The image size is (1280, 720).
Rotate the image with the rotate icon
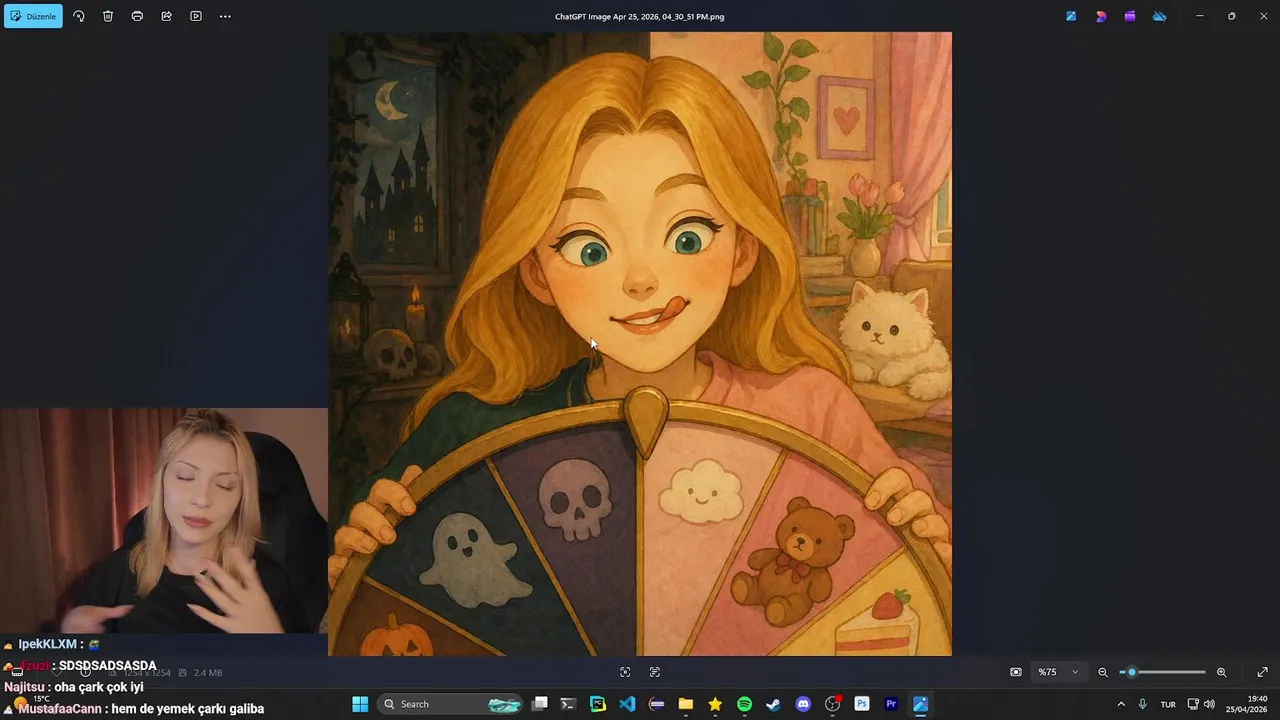79,16
